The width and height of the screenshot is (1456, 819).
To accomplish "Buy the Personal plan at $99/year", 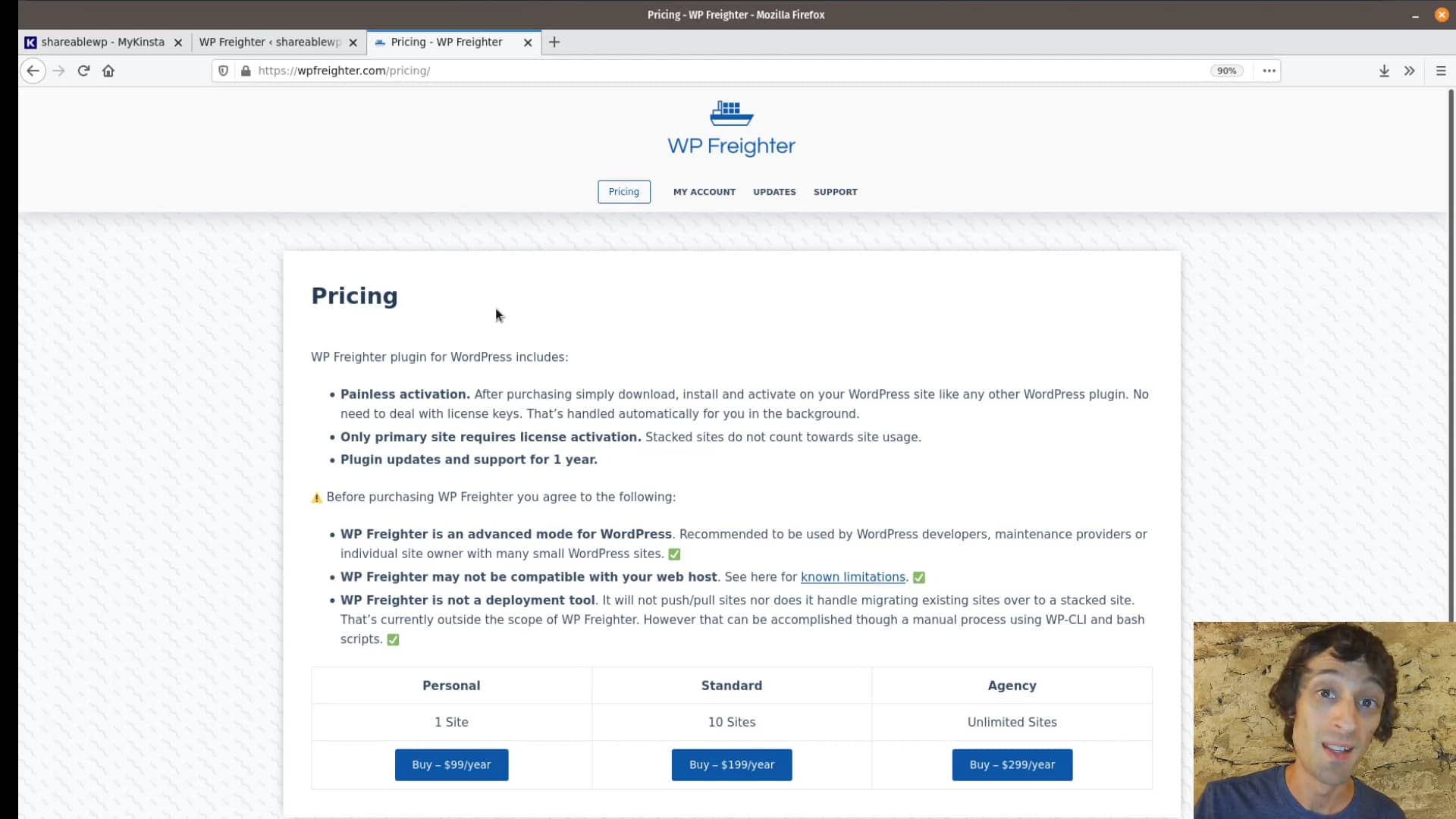I will [451, 764].
